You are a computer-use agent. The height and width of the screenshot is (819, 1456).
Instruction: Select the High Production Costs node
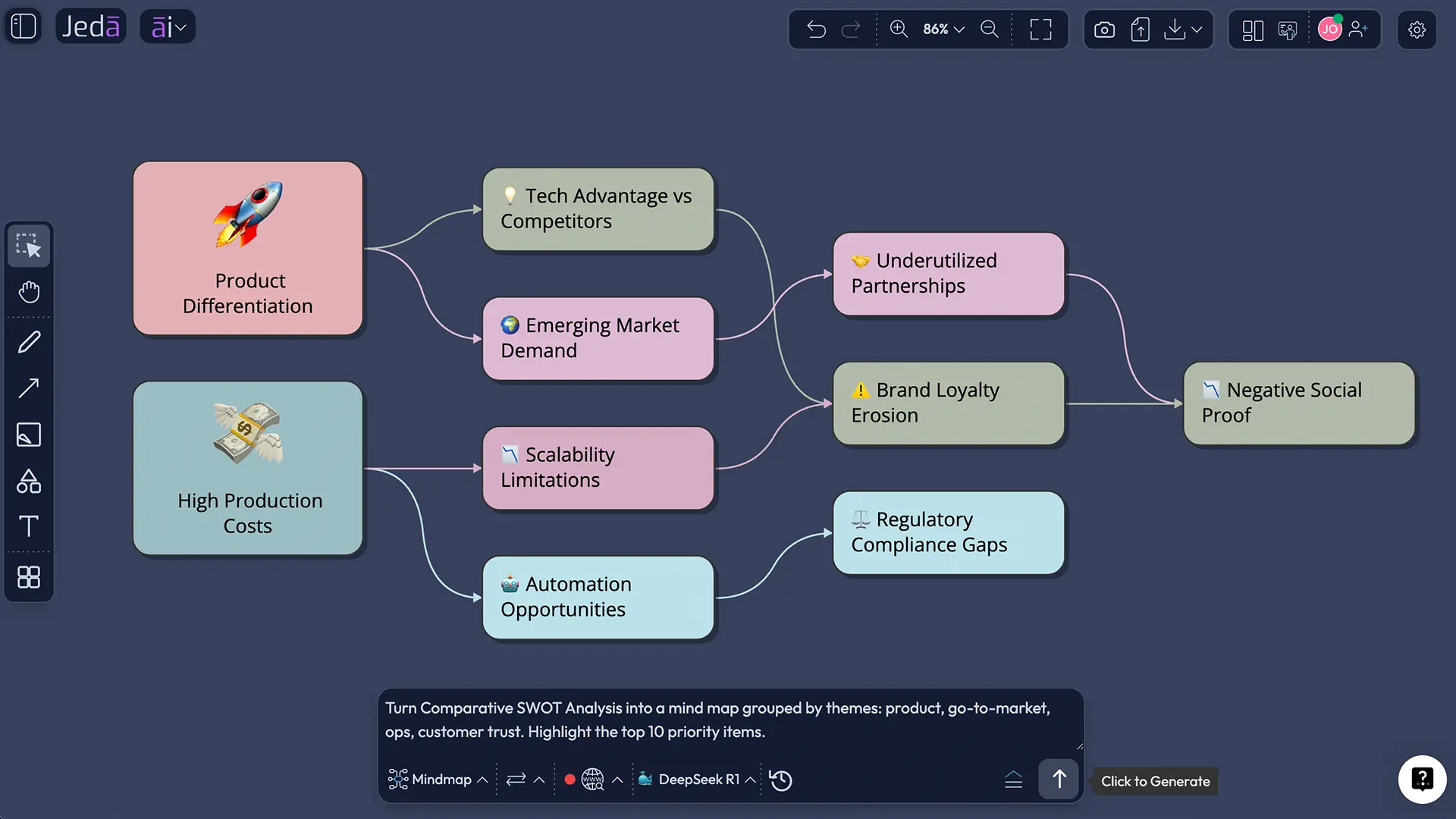point(248,468)
